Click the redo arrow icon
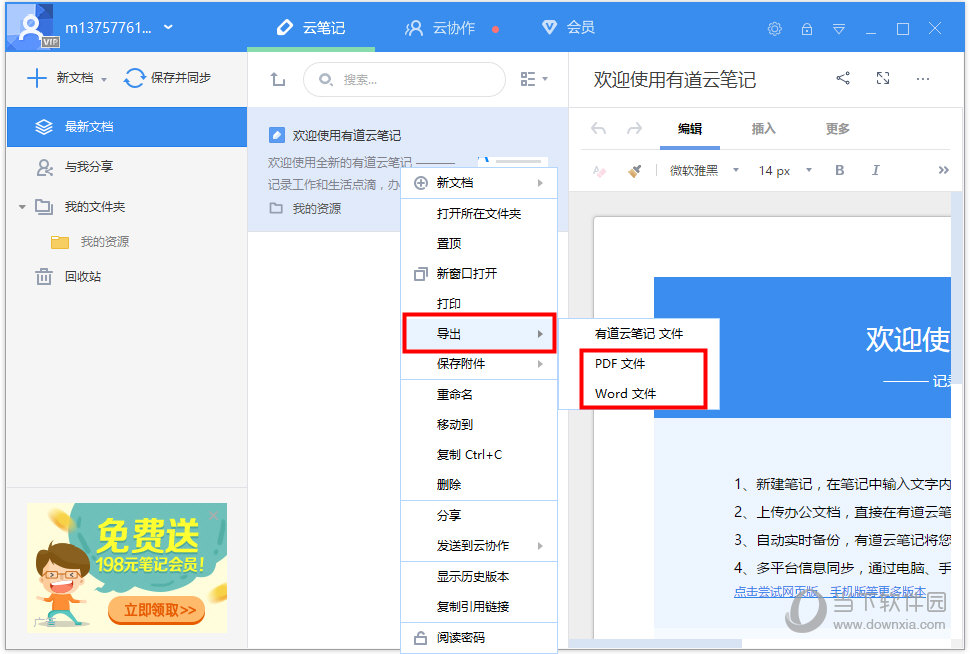970x654 pixels. pos(634,129)
